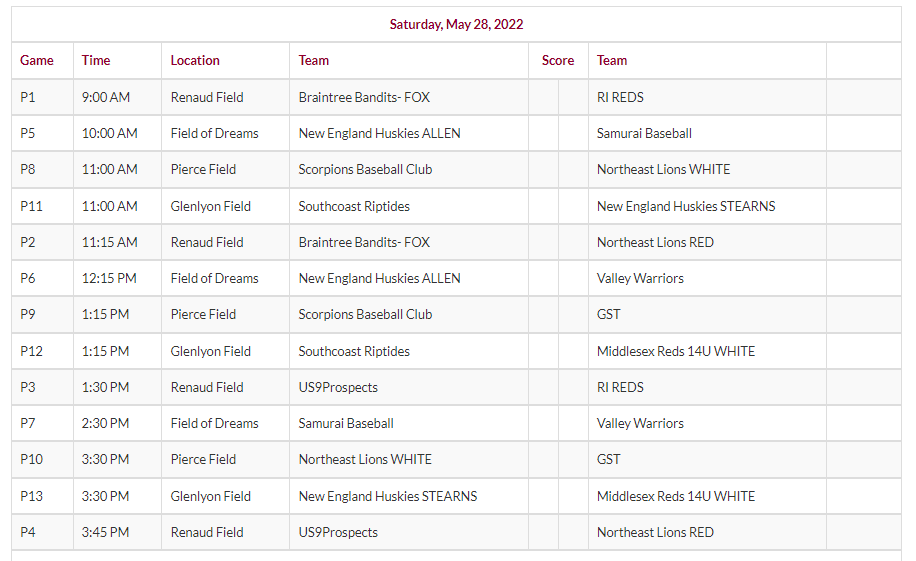Select RI REDS in the 9:00 AM game
The height and width of the screenshot is (561, 916).
pos(620,97)
